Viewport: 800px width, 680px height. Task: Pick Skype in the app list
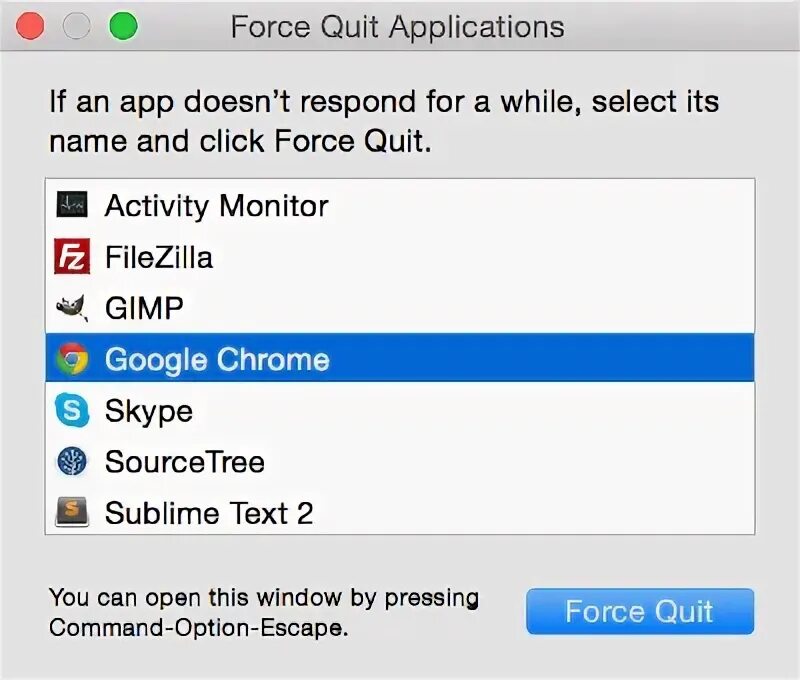click(149, 410)
